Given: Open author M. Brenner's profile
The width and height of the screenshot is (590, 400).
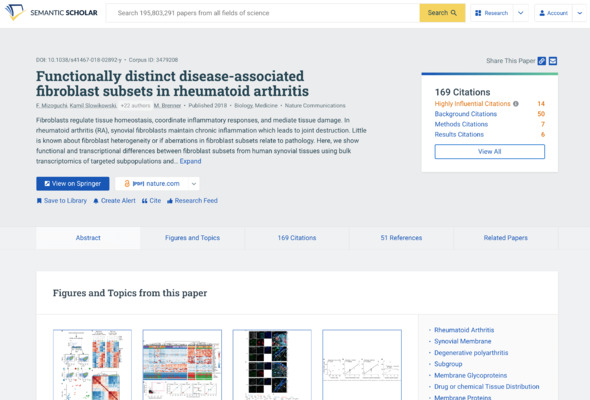Looking at the screenshot, I should click(167, 106).
